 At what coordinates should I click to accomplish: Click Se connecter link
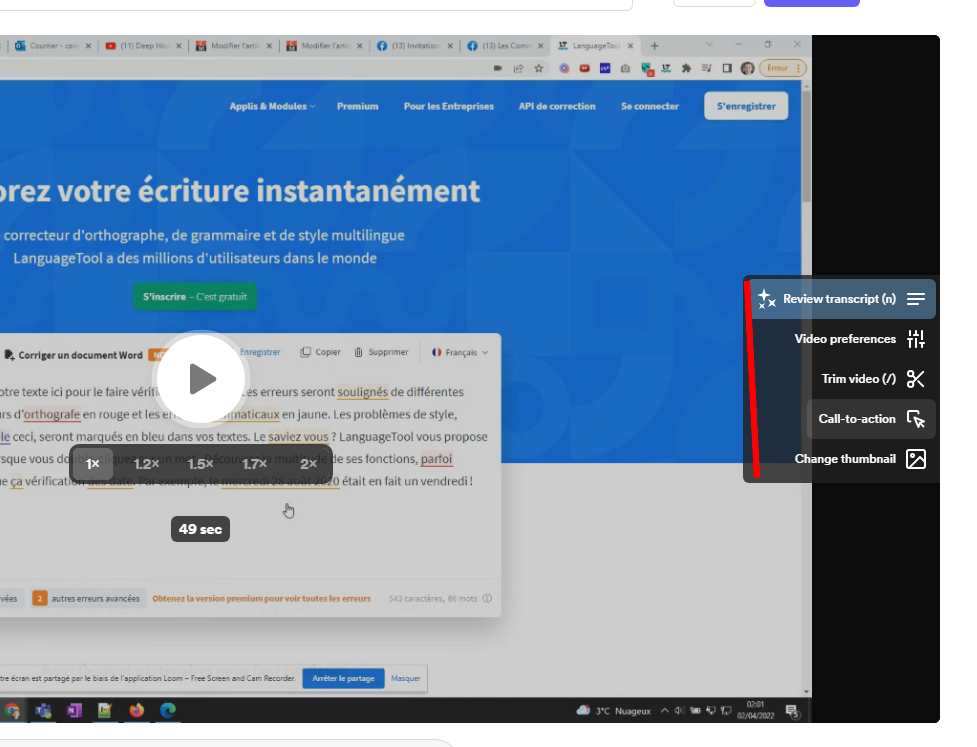[x=650, y=106]
